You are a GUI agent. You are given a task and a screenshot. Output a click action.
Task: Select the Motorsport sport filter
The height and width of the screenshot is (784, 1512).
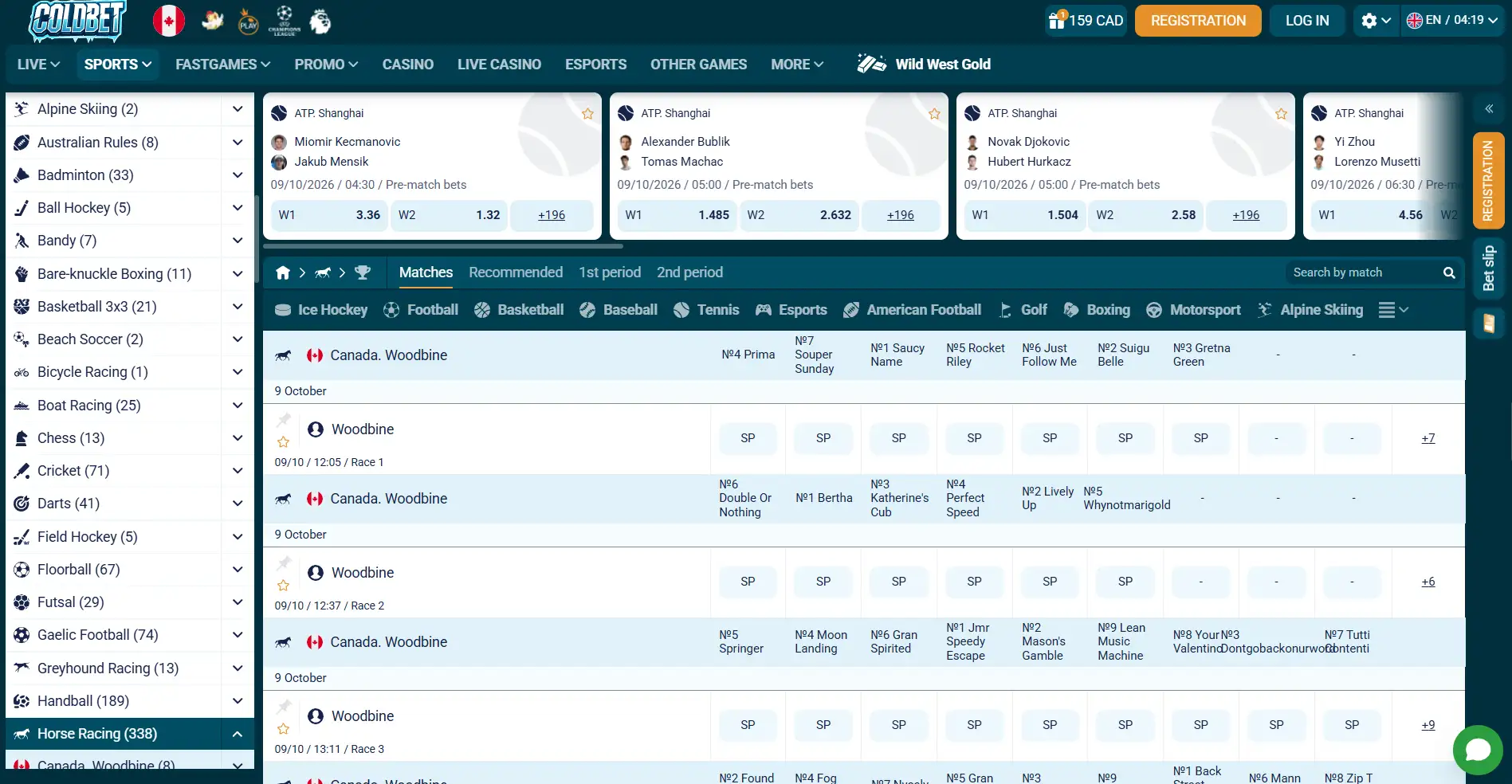1193,310
